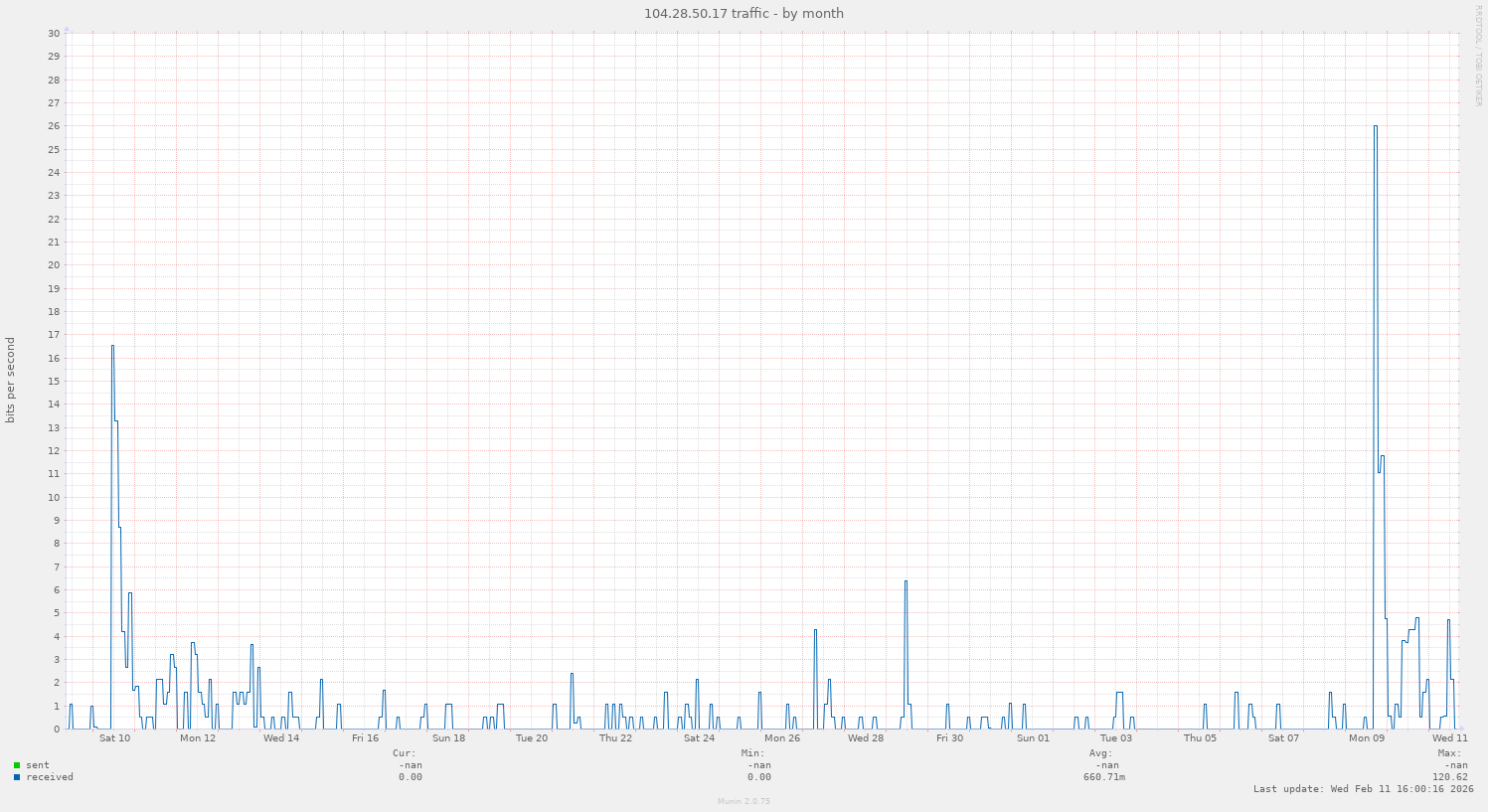The width and height of the screenshot is (1488, 812).
Task: Click the 'Munin 2.0.75' version text
Action: (744, 801)
